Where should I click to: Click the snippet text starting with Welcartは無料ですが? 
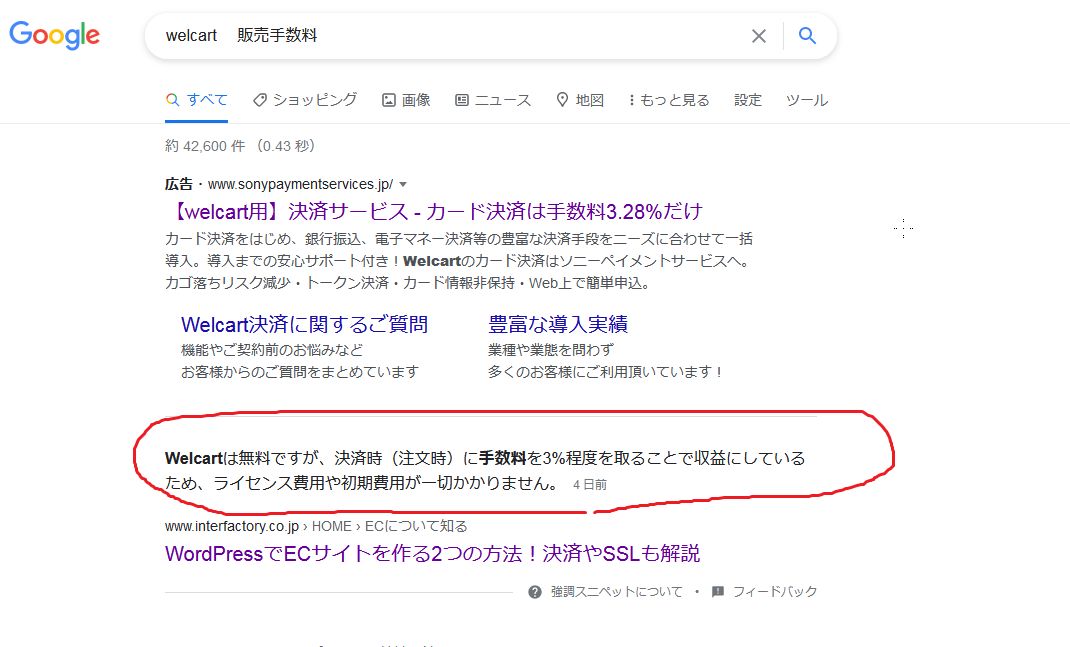[485, 471]
